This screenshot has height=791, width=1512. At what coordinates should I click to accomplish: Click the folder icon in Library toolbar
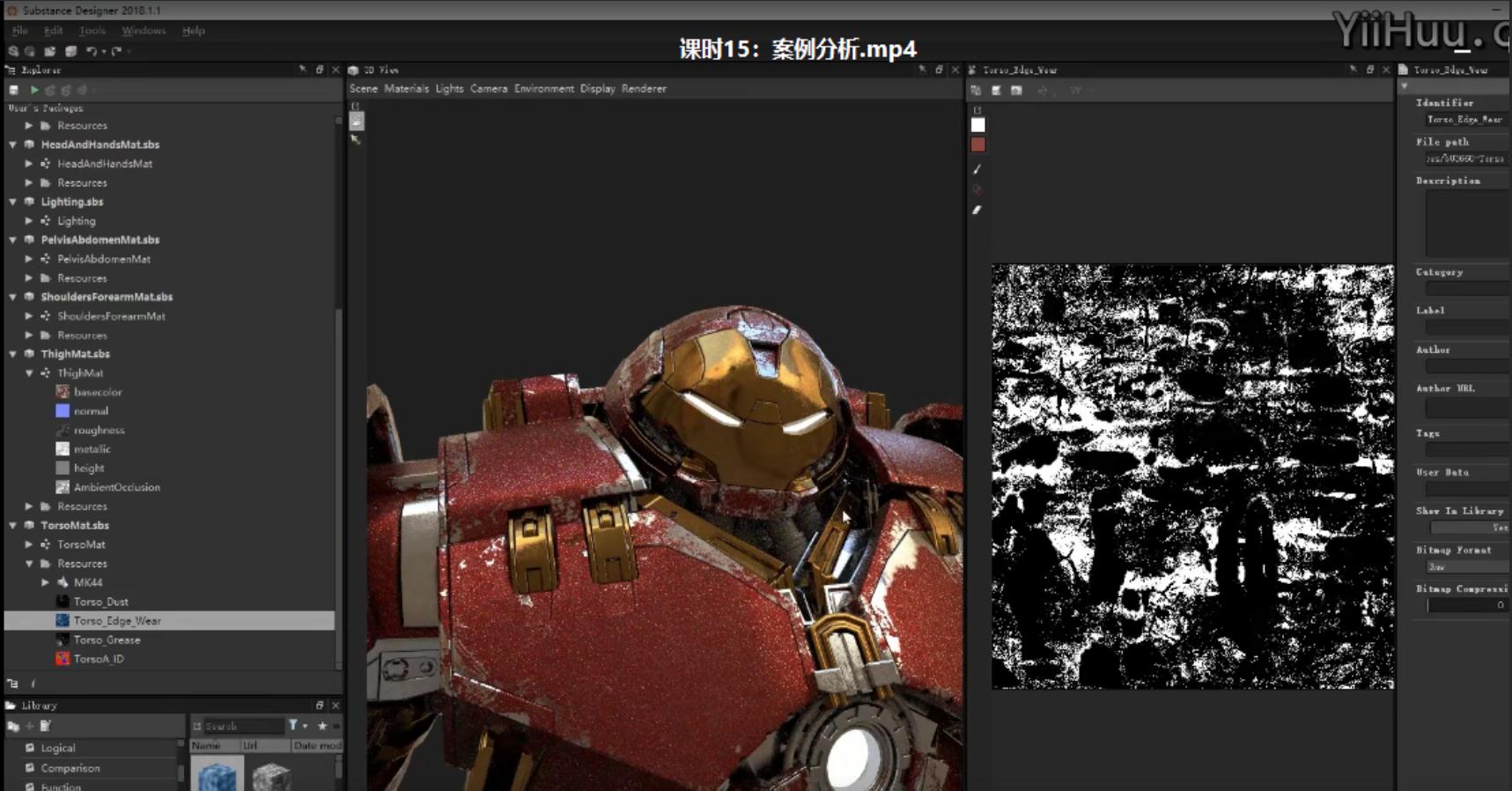[x=13, y=726]
